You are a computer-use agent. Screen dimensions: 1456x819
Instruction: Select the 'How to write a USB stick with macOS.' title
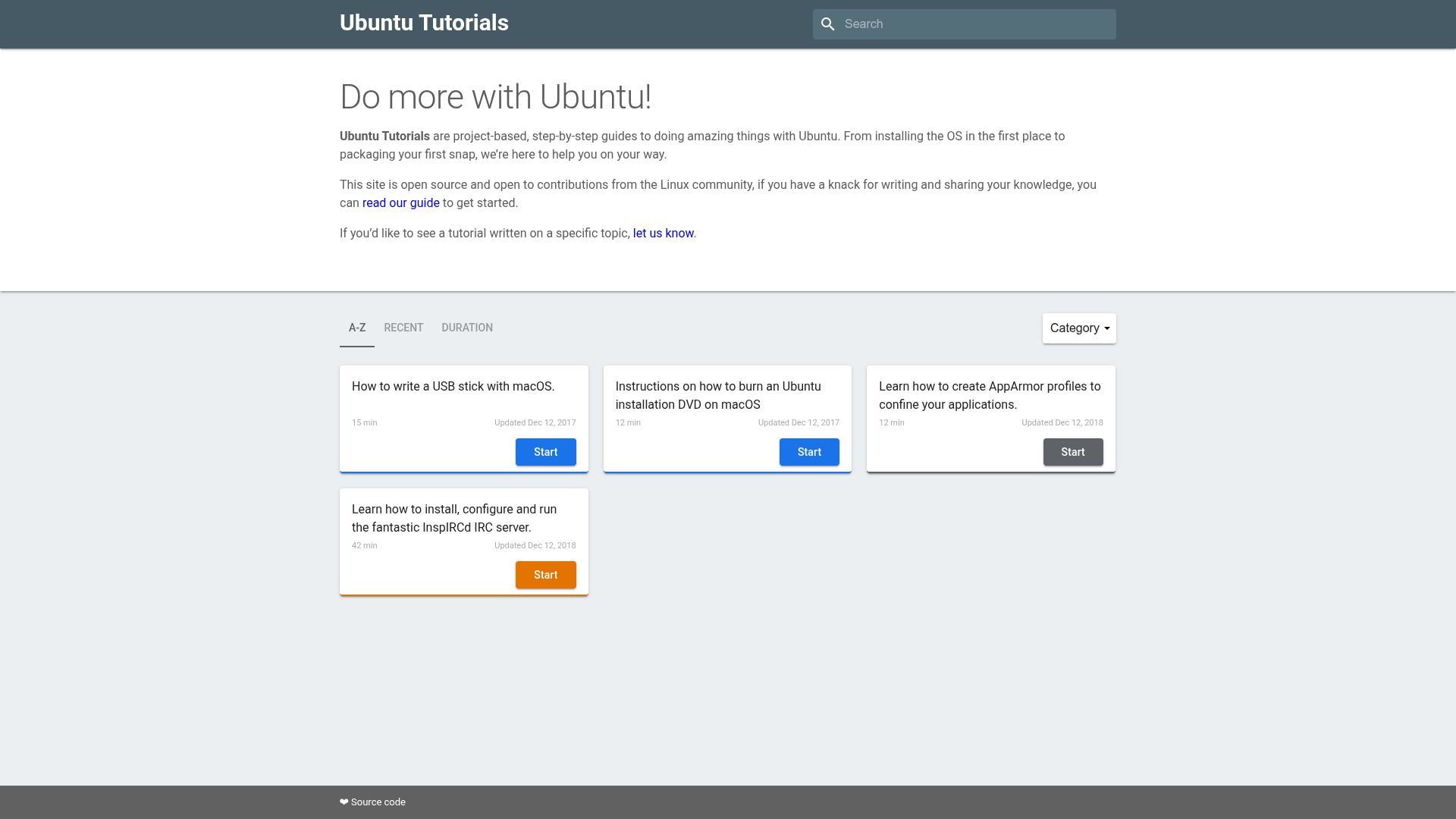tap(453, 387)
